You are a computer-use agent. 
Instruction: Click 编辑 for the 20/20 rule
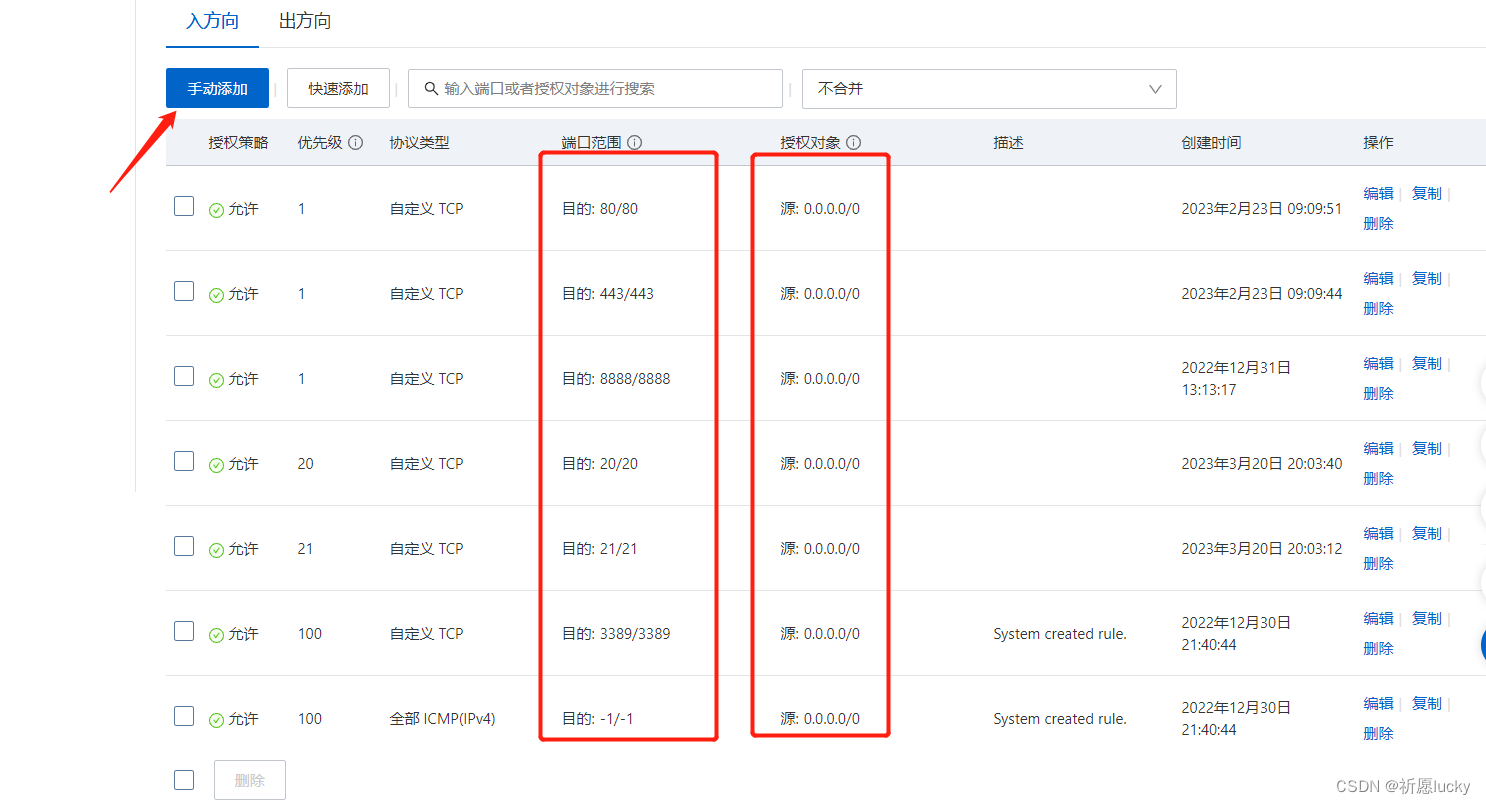coord(1378,448)
